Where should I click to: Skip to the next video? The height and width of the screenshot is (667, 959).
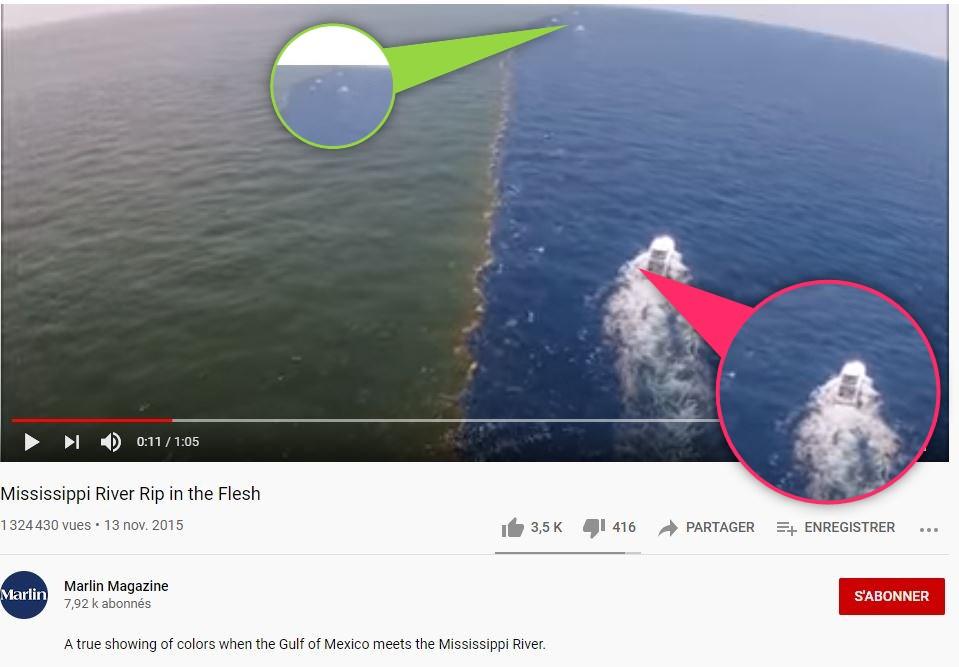(72, 441)
